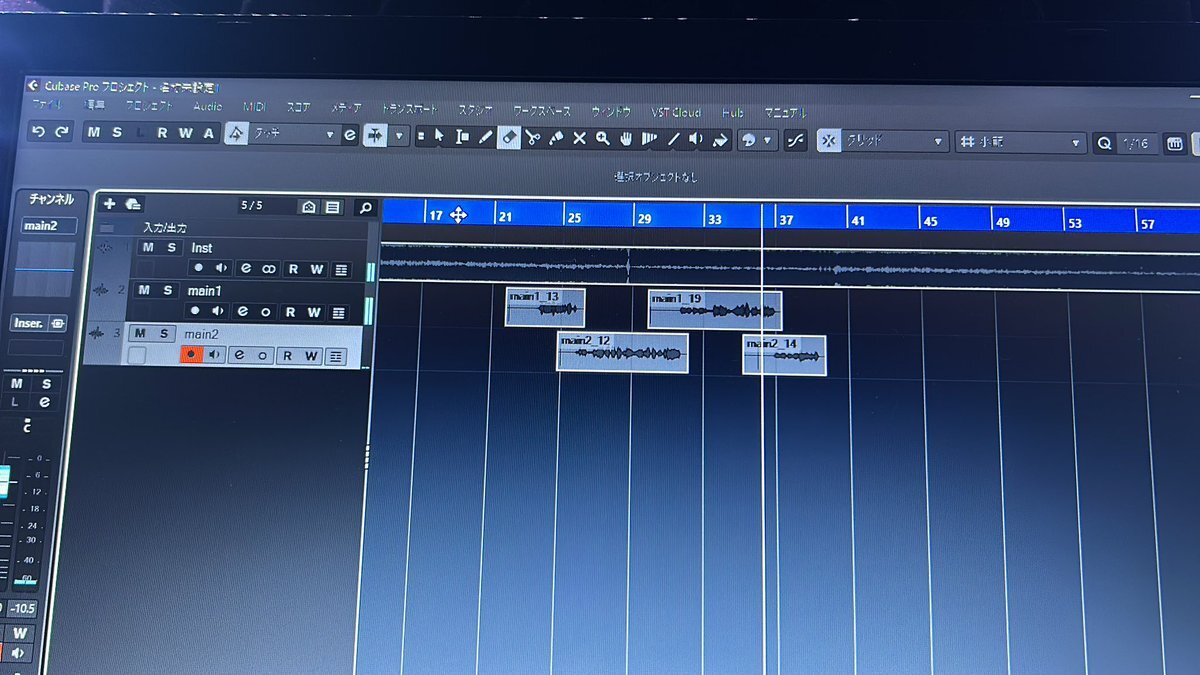Open the track list search magnifier
Screen dimensions: 1200x675
(365, 207)
